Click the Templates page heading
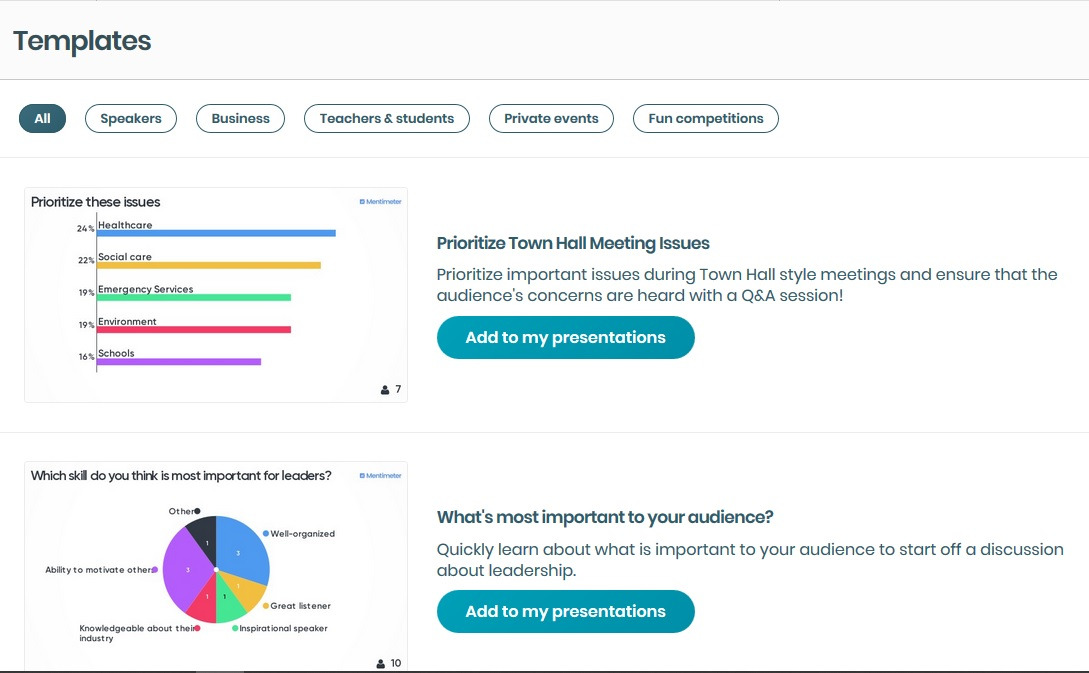The image size is (1089, 673). click(x=82, y=41)
